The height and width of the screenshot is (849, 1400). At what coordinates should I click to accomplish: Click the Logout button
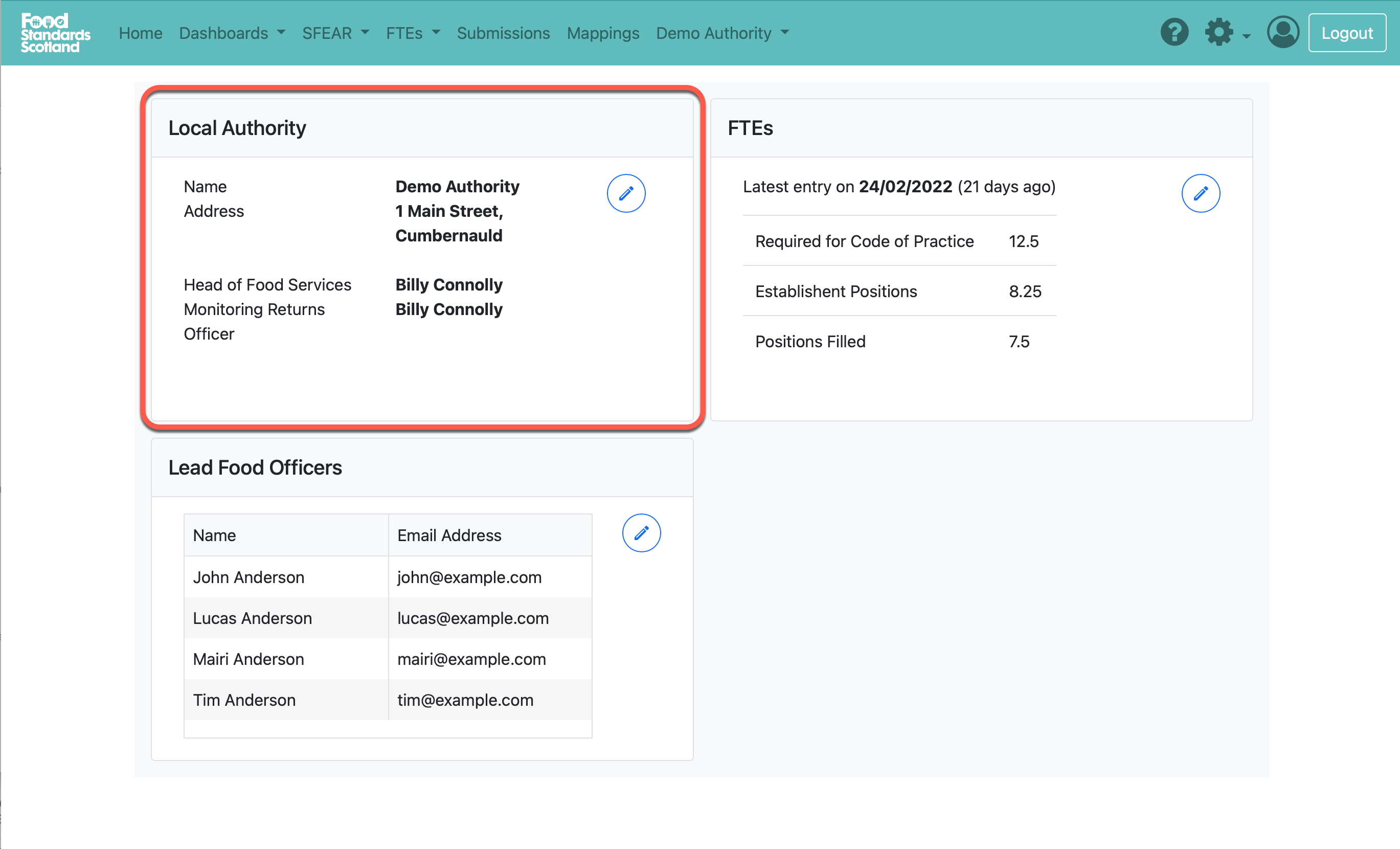(x=1347, y=33)
